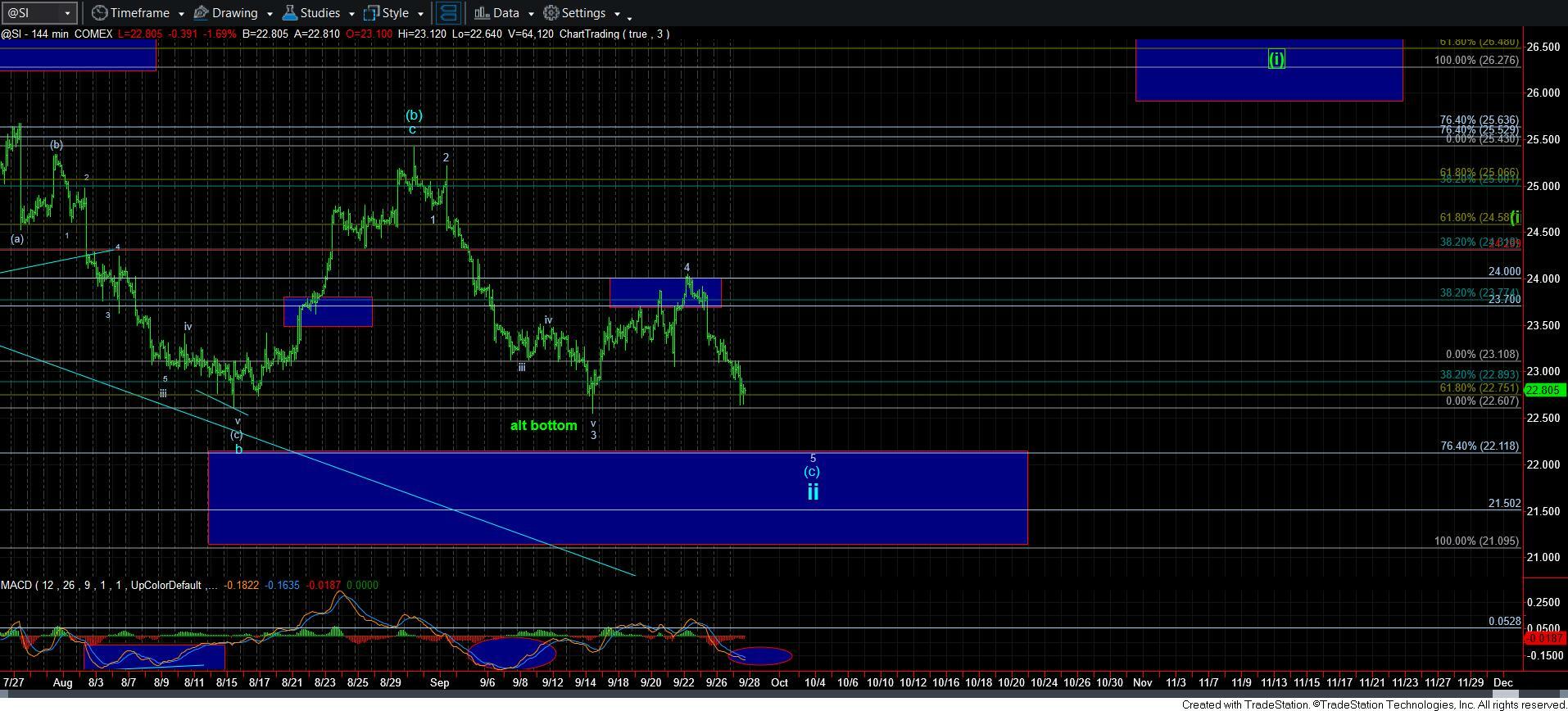
Task: Expand the Studies dropdown arrow
Action: [x=351, y=14]
